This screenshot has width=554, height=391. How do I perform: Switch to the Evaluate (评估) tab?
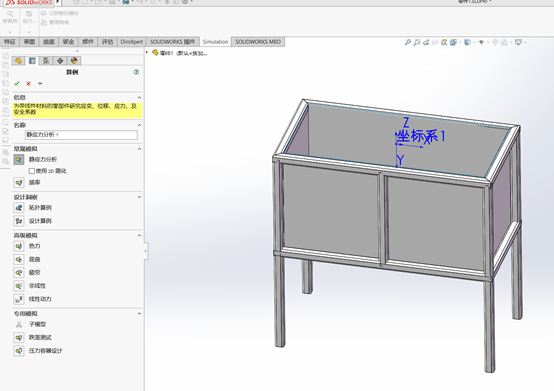pyautogui.click(x=107, y=42)
